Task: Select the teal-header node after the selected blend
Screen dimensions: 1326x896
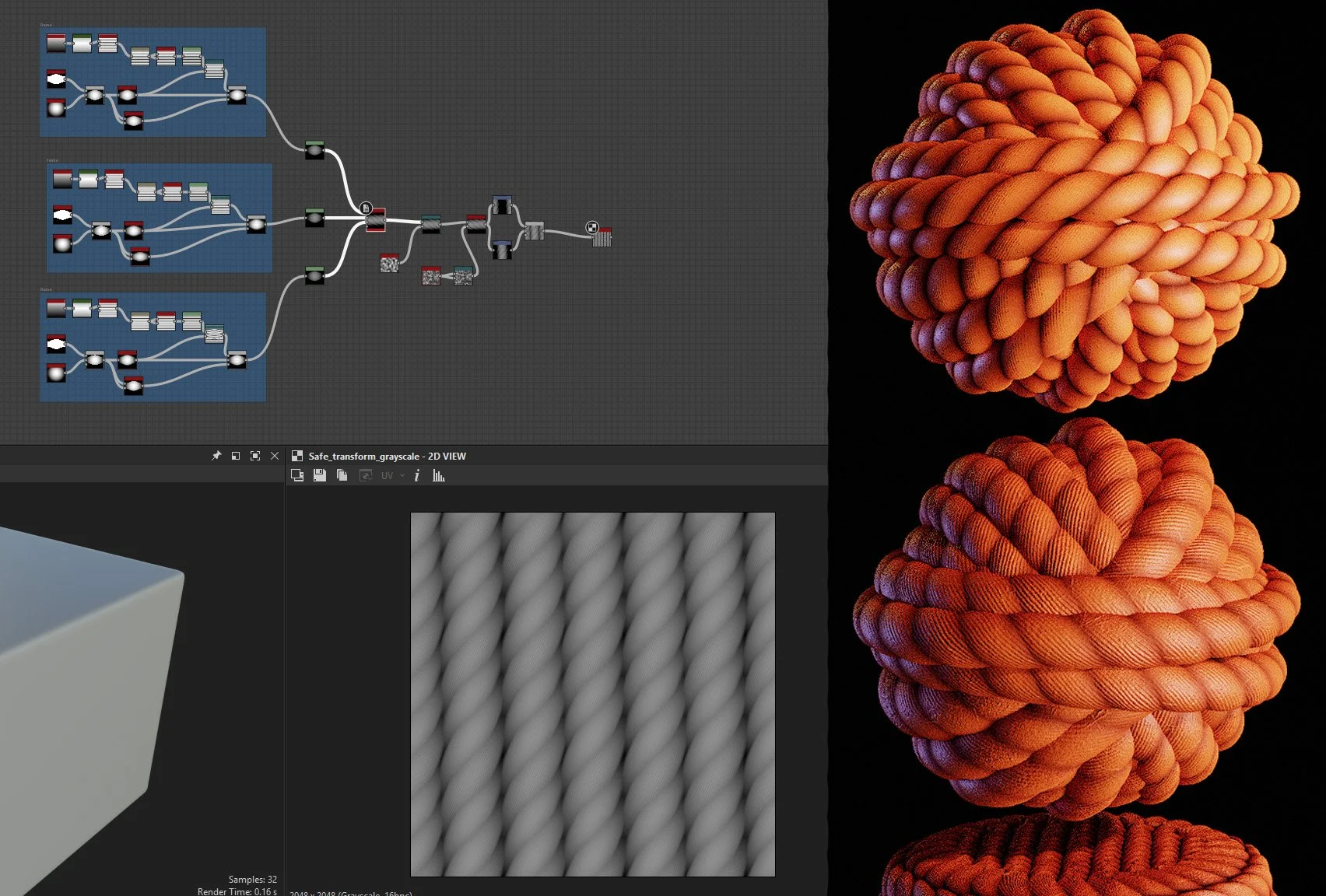Action: pyautogui.click(x=430, y=224)
